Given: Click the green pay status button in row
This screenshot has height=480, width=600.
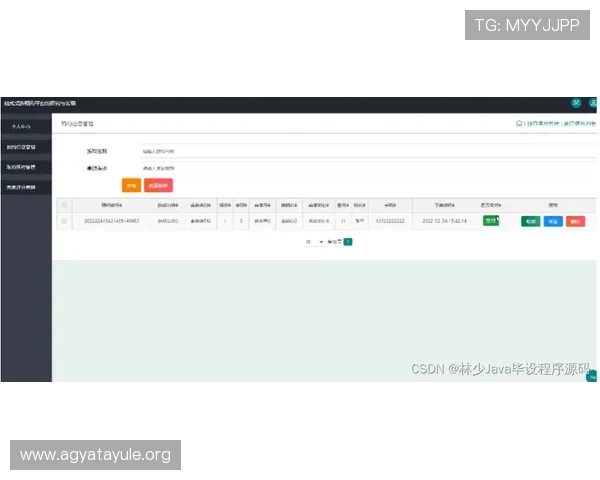Looking at the screenshot, I should point(491,221).
